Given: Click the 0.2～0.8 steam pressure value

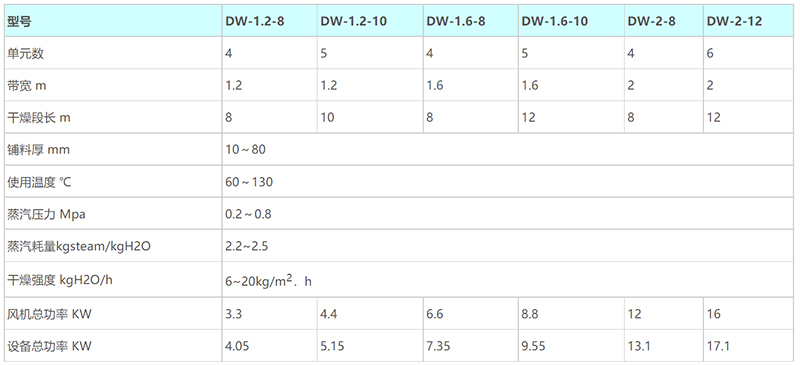Looking at the screenshot, I should point(248,214).
